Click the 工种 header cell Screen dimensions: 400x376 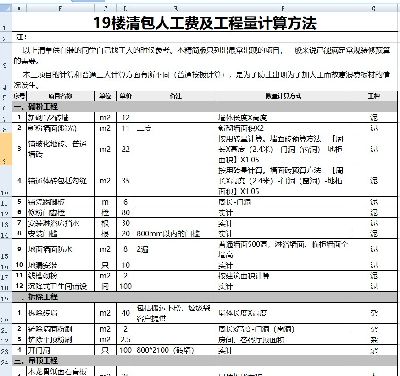(374, 96)
